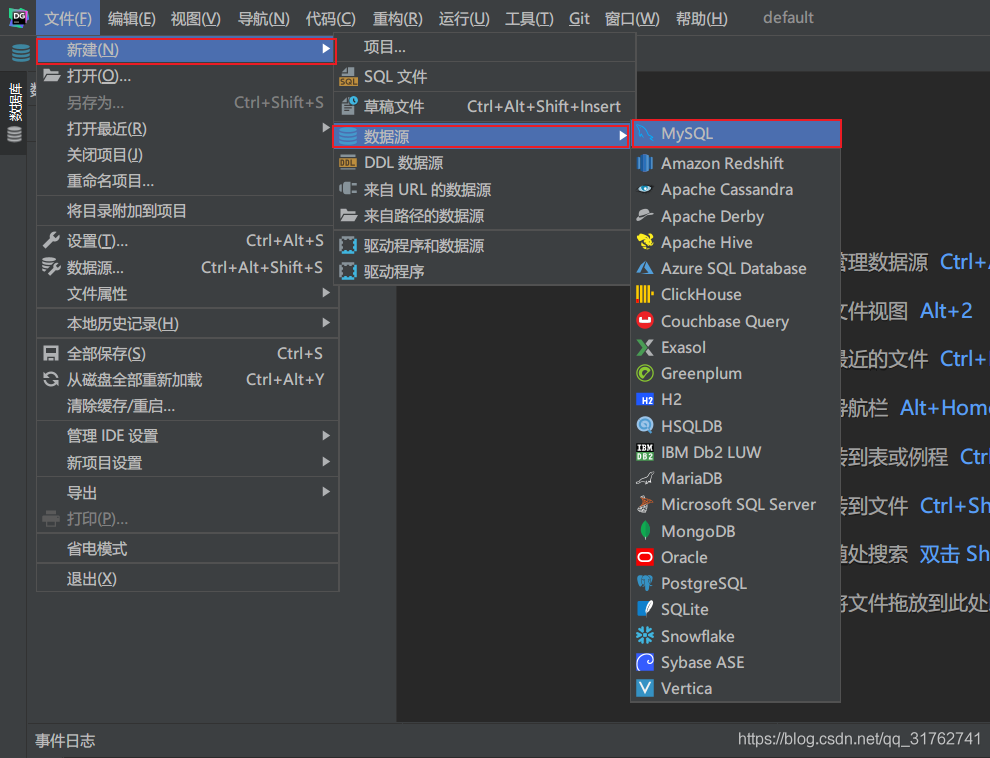Open the 工具(T) menu

(x=529, y=18)
